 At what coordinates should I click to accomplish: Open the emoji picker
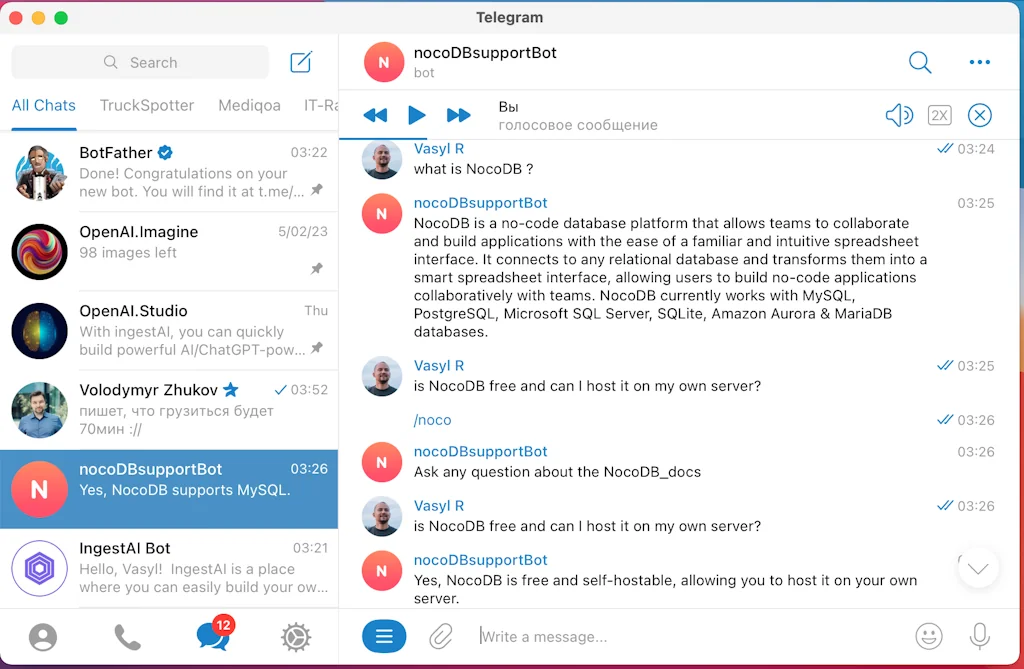click(928, 636)
